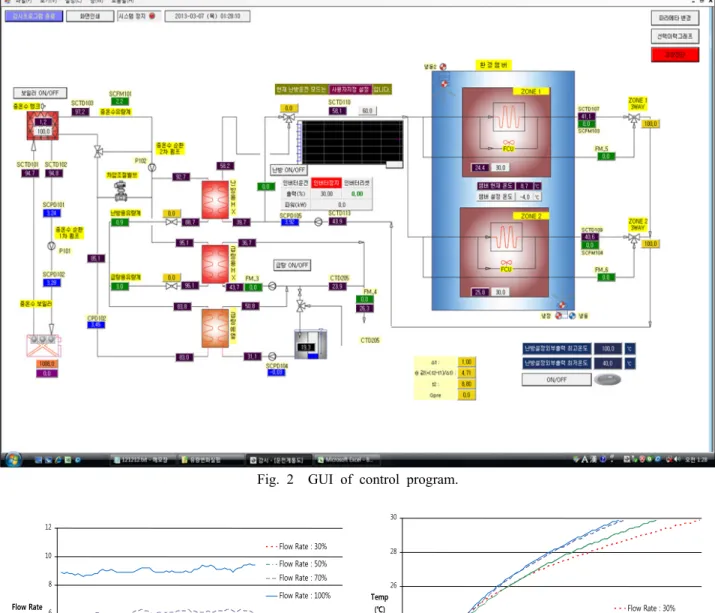715x613 pixels.
Task: Click the minimum temperature field showing 40.0
Action: click(608, 363)
